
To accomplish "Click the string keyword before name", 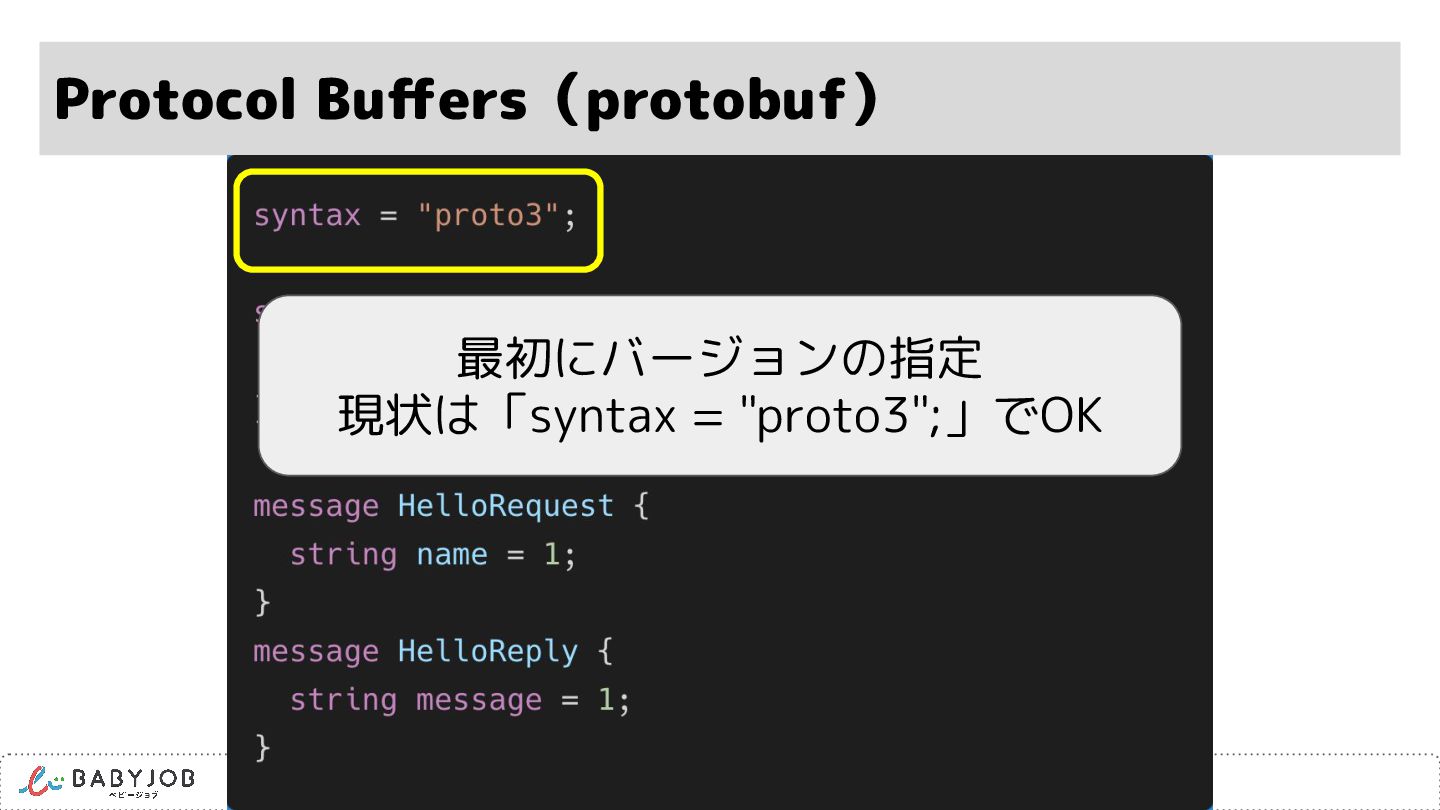I will click(x=343, y=554).
